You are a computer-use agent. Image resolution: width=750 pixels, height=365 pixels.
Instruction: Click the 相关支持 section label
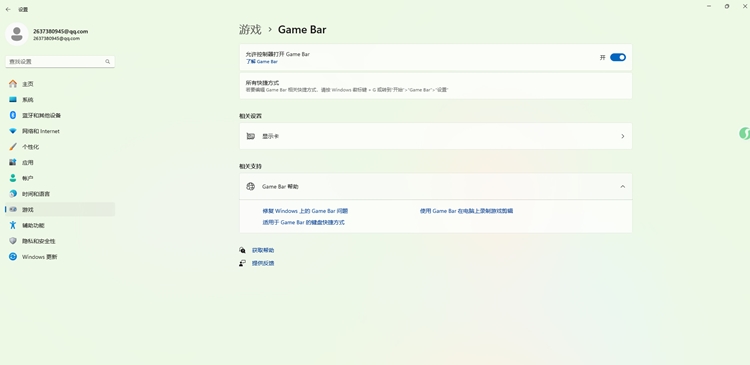pos(250,166)
